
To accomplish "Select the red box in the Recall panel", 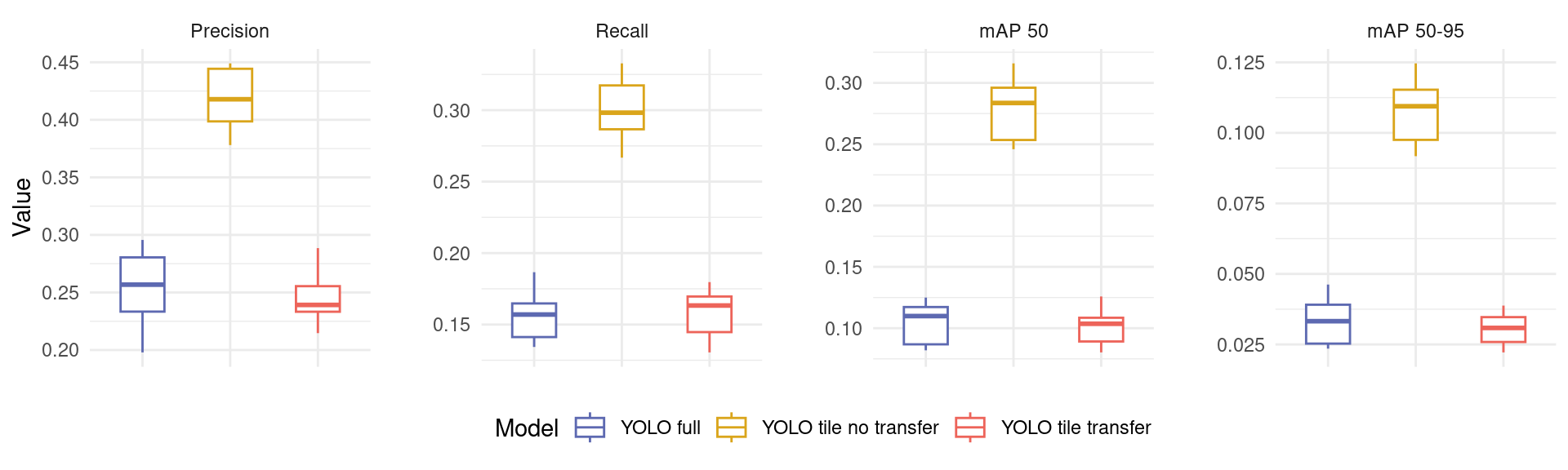I will point(709,314).
